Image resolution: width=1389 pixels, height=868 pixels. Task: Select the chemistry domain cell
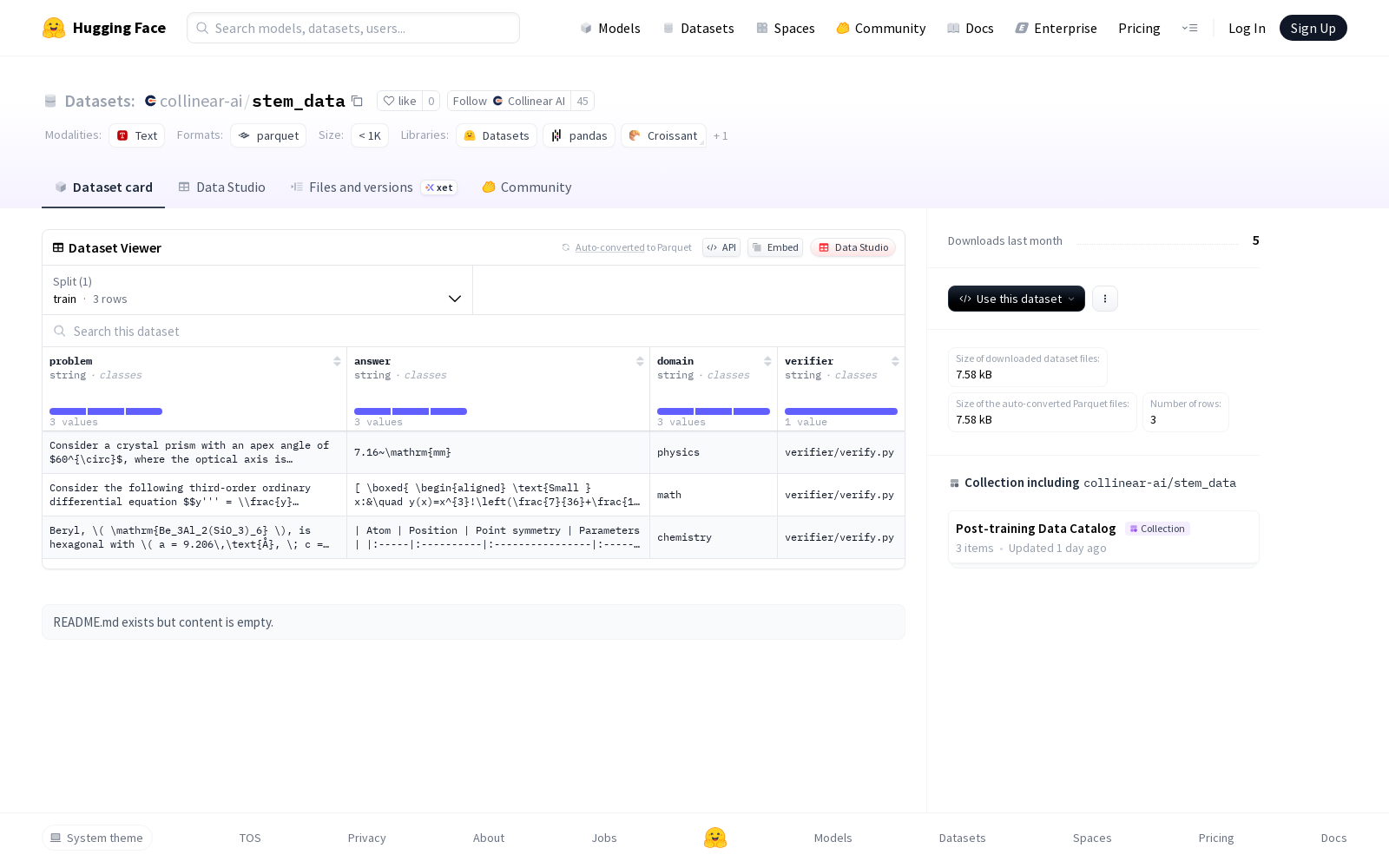714,537
